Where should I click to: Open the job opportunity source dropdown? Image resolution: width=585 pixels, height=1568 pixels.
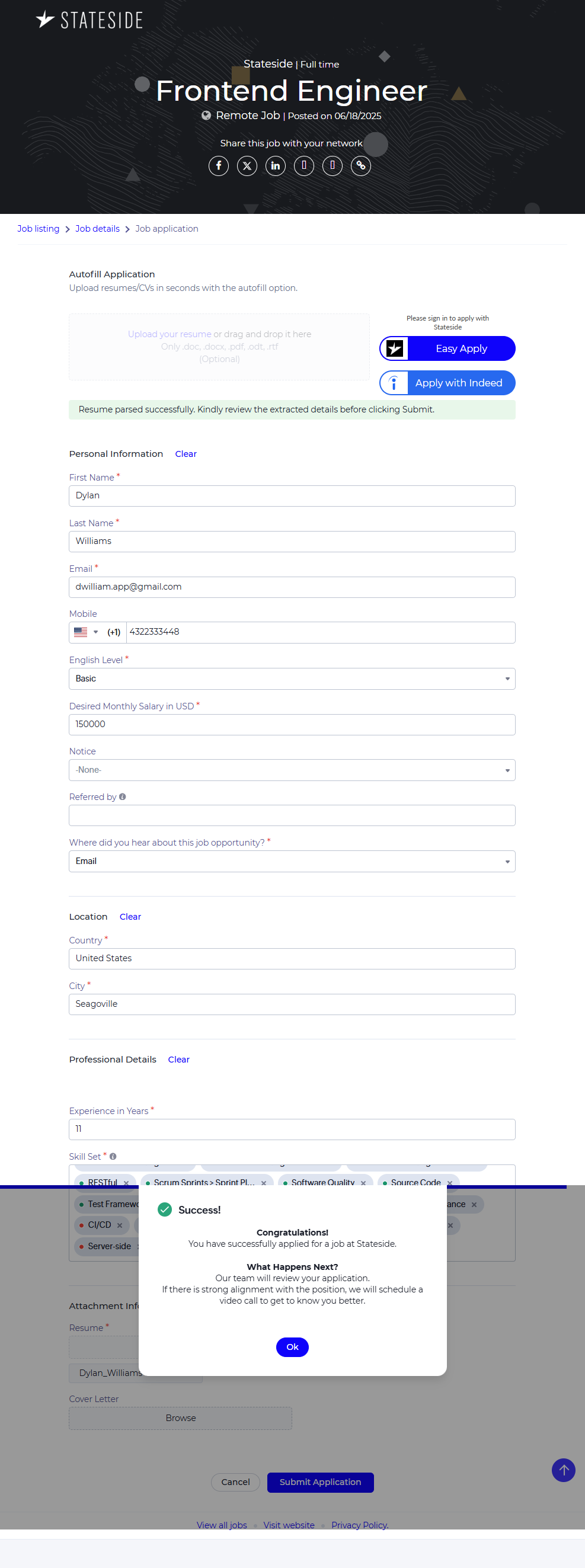292,861
